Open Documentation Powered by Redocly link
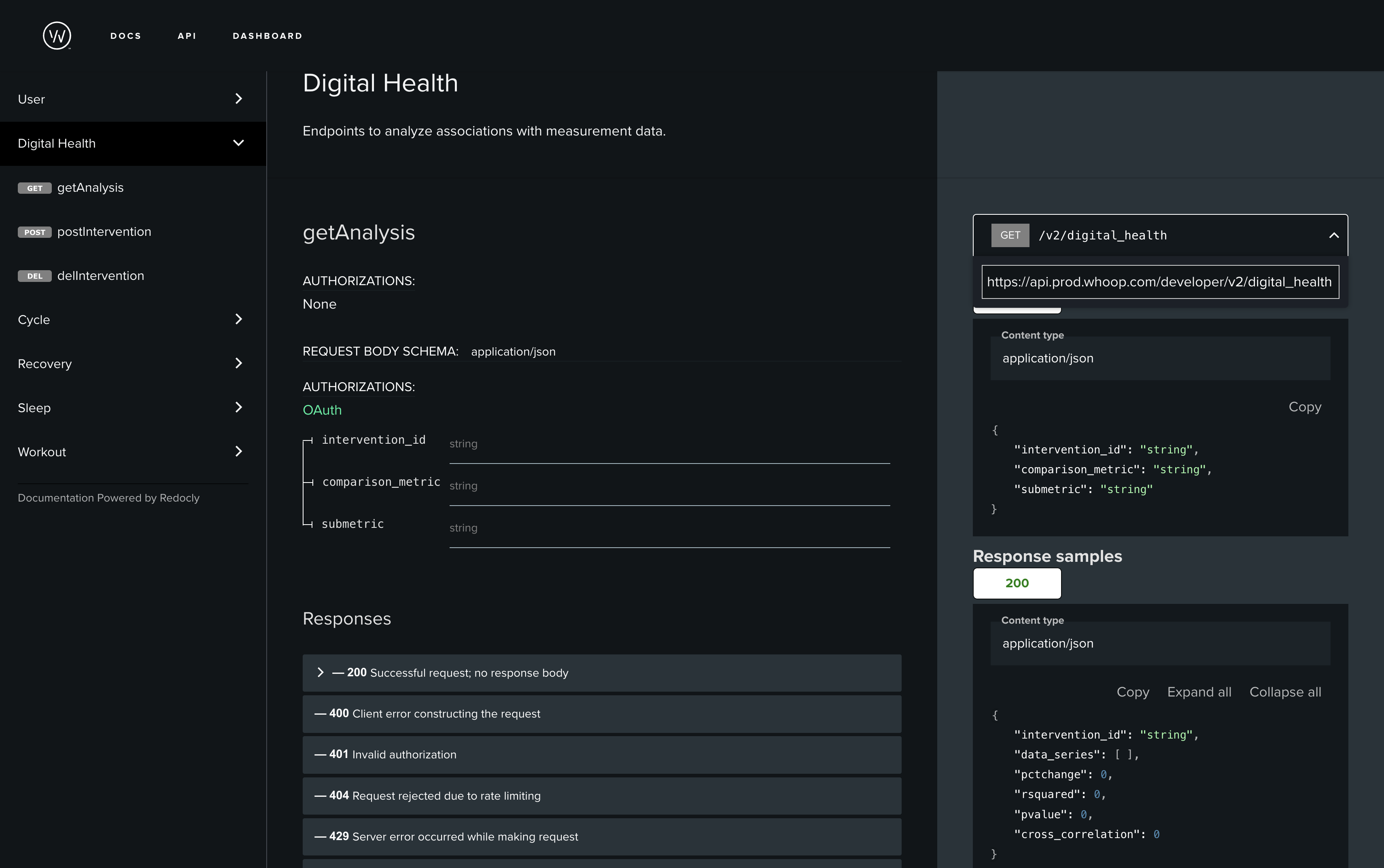1384x868 pixels. coord(108,498)
